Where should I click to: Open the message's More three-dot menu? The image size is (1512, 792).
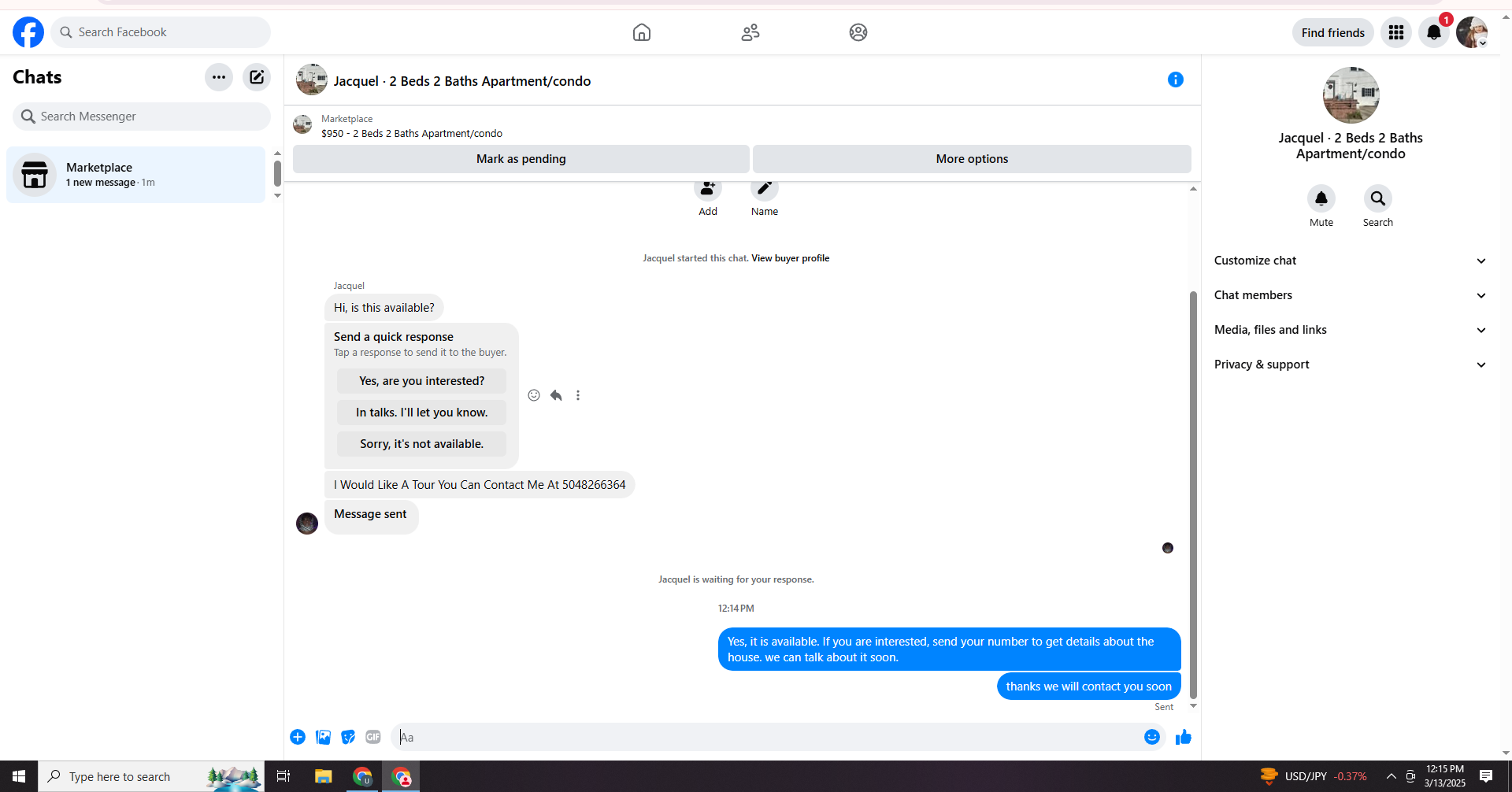(x=578, y=395)
